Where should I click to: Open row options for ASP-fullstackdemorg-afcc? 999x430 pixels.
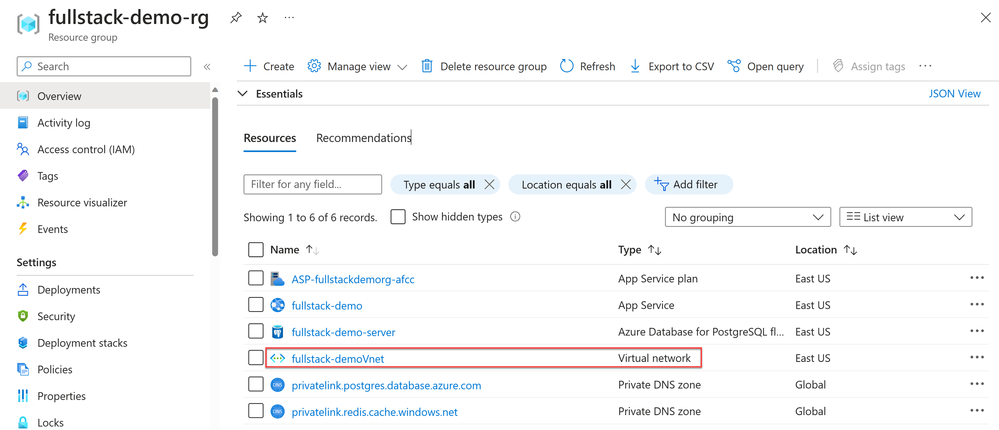[977, 278]
